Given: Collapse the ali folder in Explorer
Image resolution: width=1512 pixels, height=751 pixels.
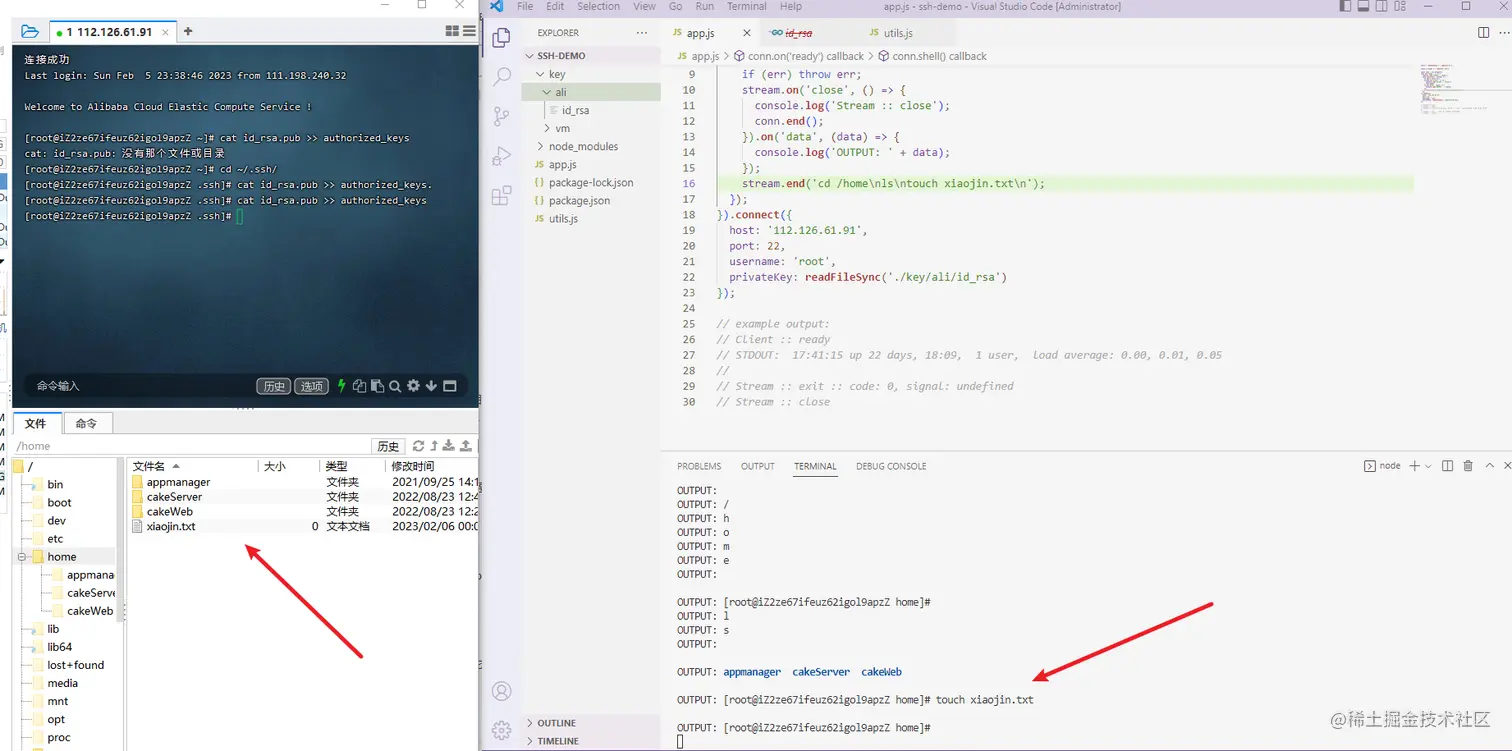Looking at the screenshot, I should point(547,92).
